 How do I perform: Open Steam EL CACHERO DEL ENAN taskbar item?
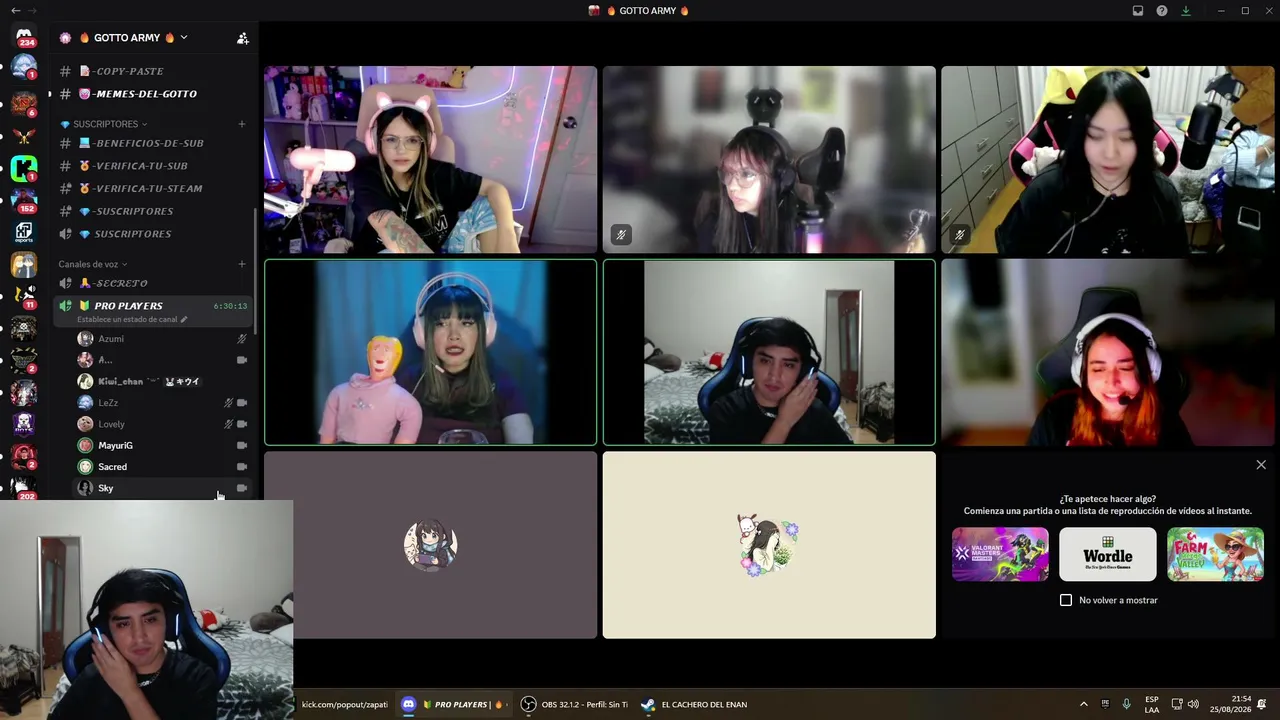pos(695,704)
